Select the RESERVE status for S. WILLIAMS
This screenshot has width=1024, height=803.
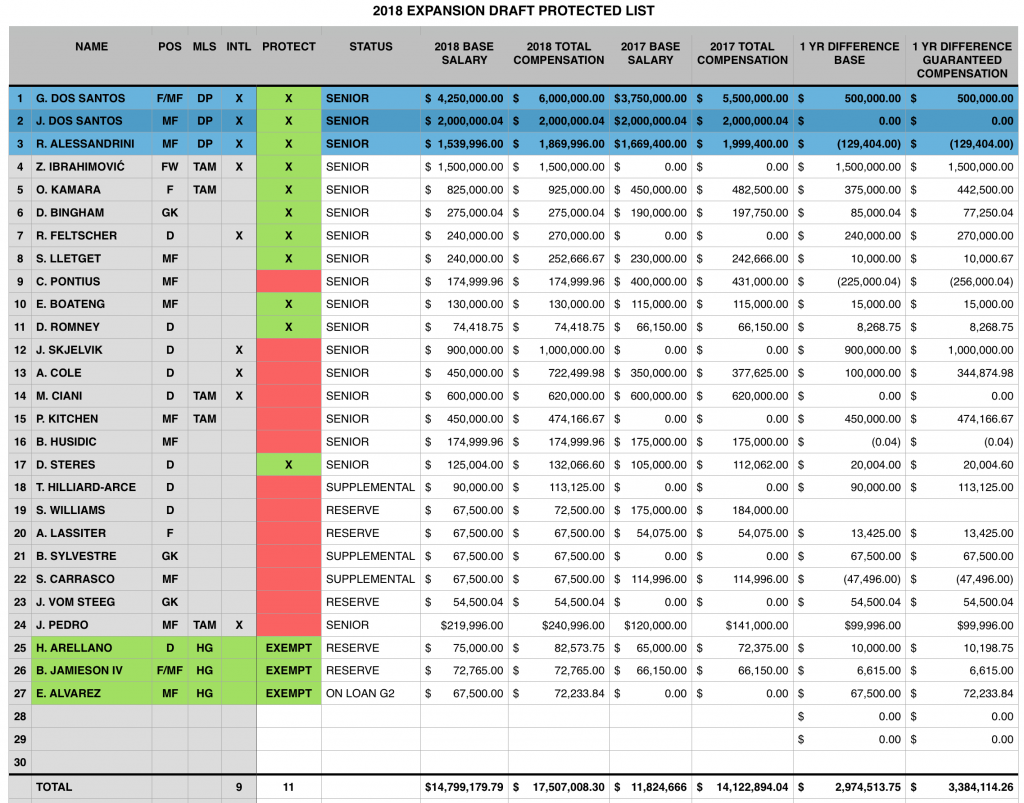370,511
